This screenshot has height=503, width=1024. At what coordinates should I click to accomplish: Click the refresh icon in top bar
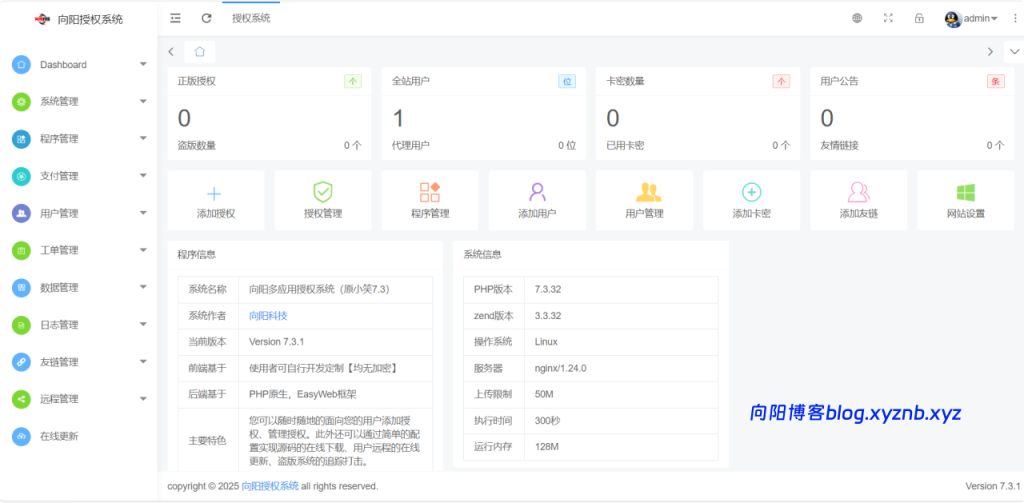[x=206, y=18]
